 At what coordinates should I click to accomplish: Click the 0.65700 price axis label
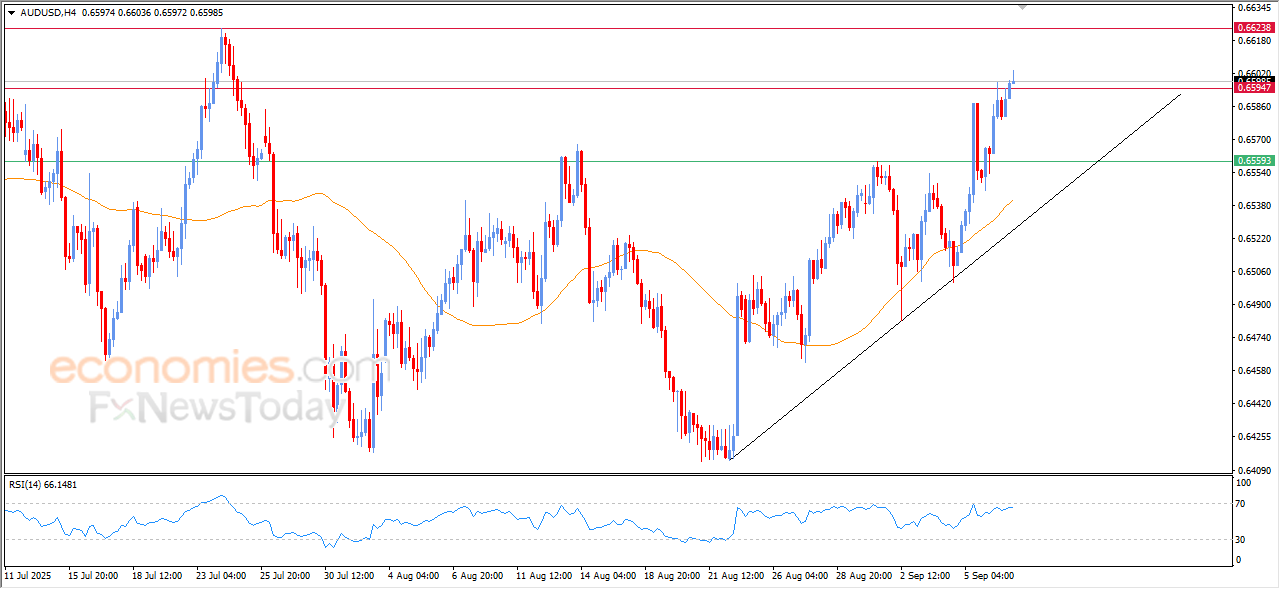(x=1255, y=139)
